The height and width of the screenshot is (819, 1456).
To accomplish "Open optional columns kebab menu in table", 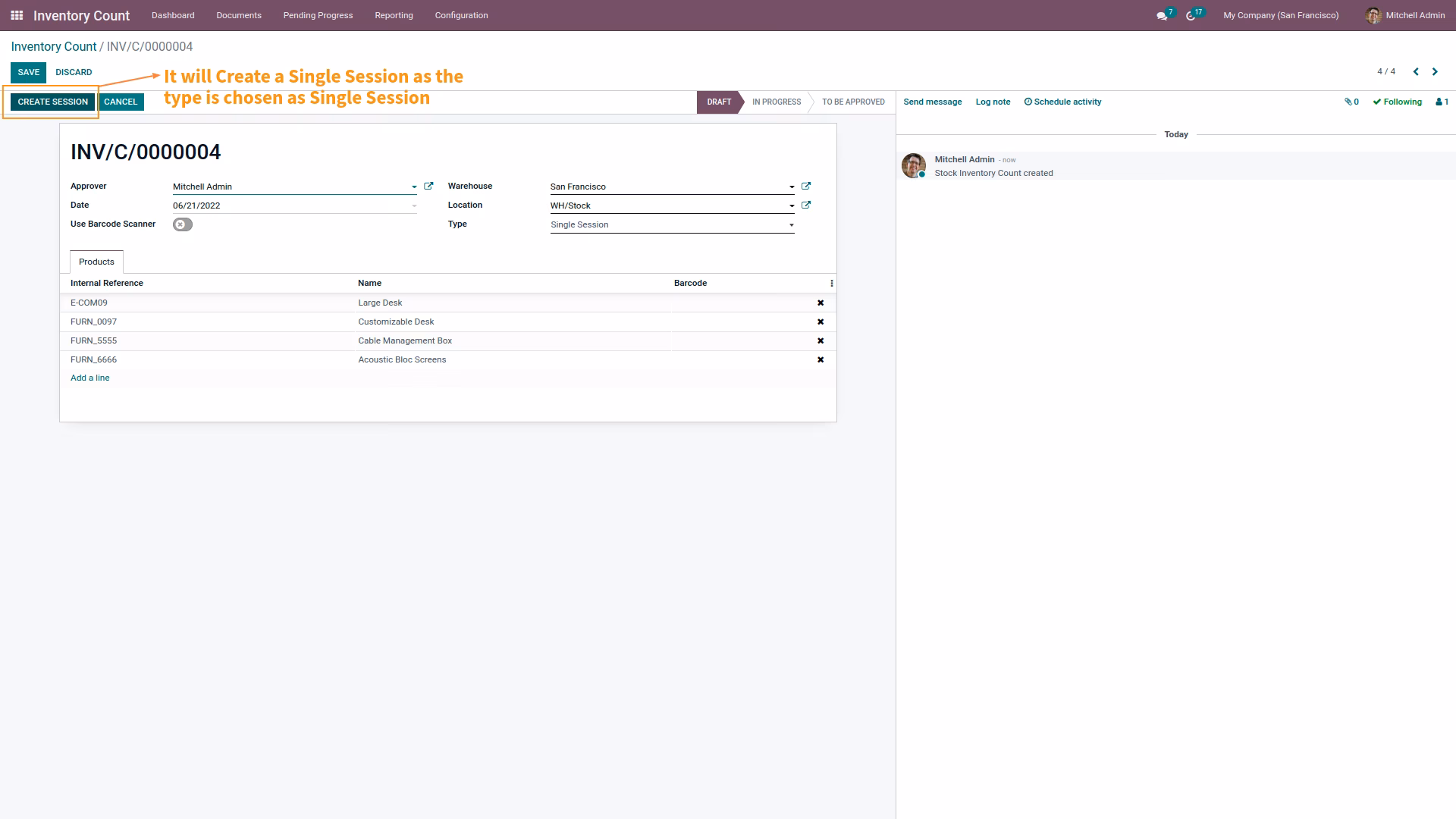I will point(832,283).
